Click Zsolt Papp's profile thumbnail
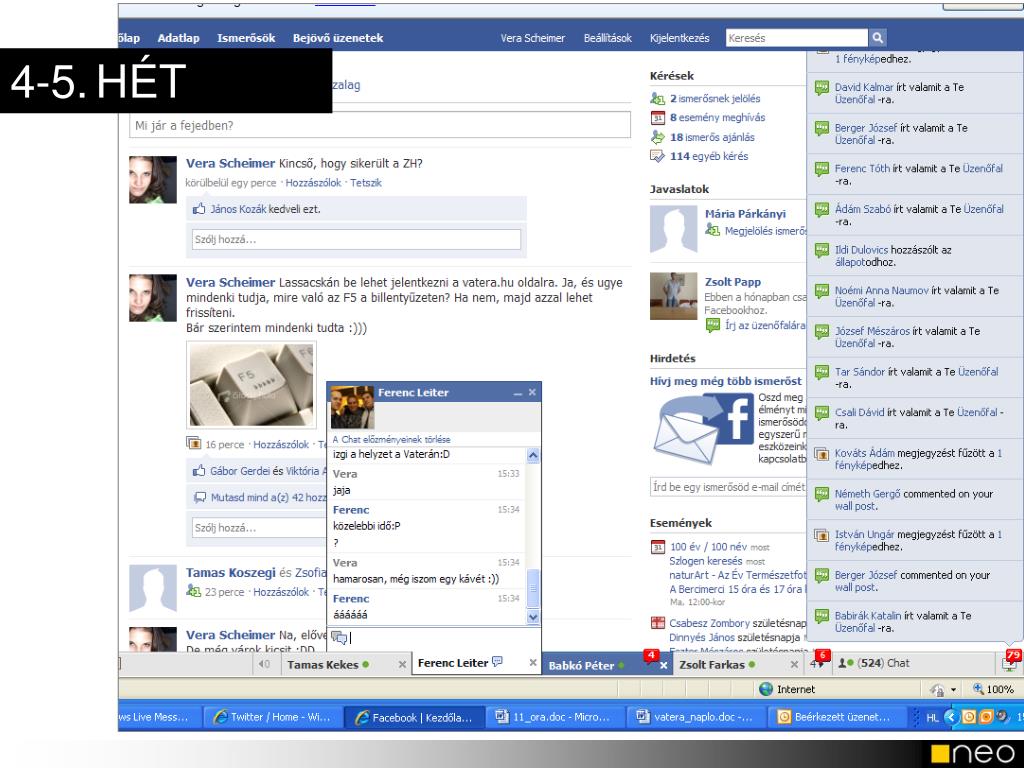Image resolution: width=1024 pixels, height=768 pixels. pyautogui.click(x=673, y=296)
